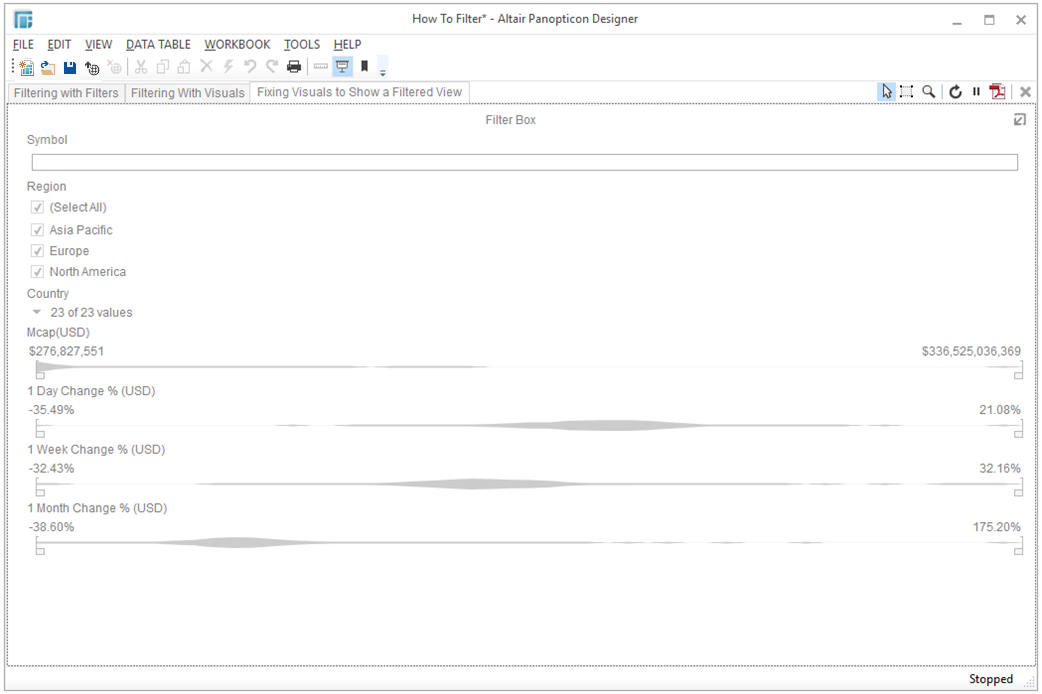Screen dimensions: 1042x694
Task: Open a workbook using the folder icon
Action: [48, 67]
